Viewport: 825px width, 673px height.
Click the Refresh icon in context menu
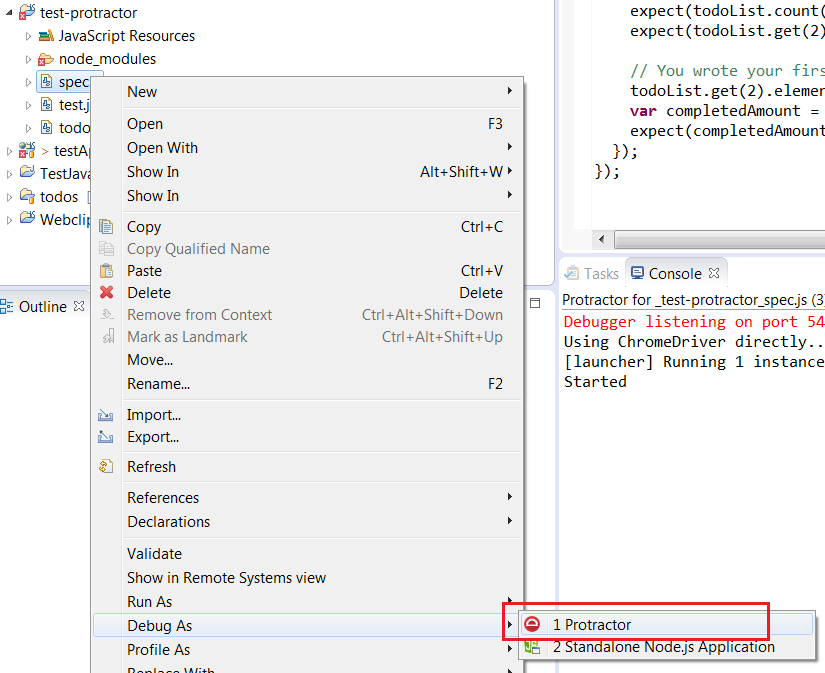[x=107, y=467]
